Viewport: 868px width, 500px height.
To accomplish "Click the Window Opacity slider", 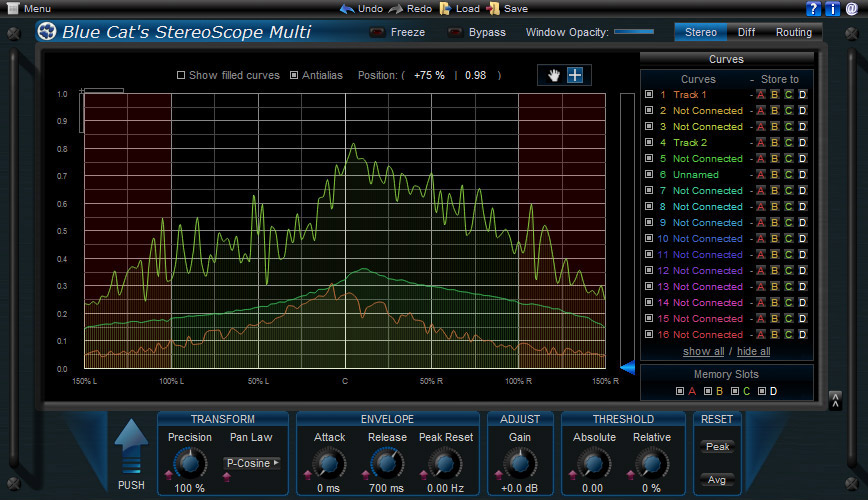I will 633,32.
